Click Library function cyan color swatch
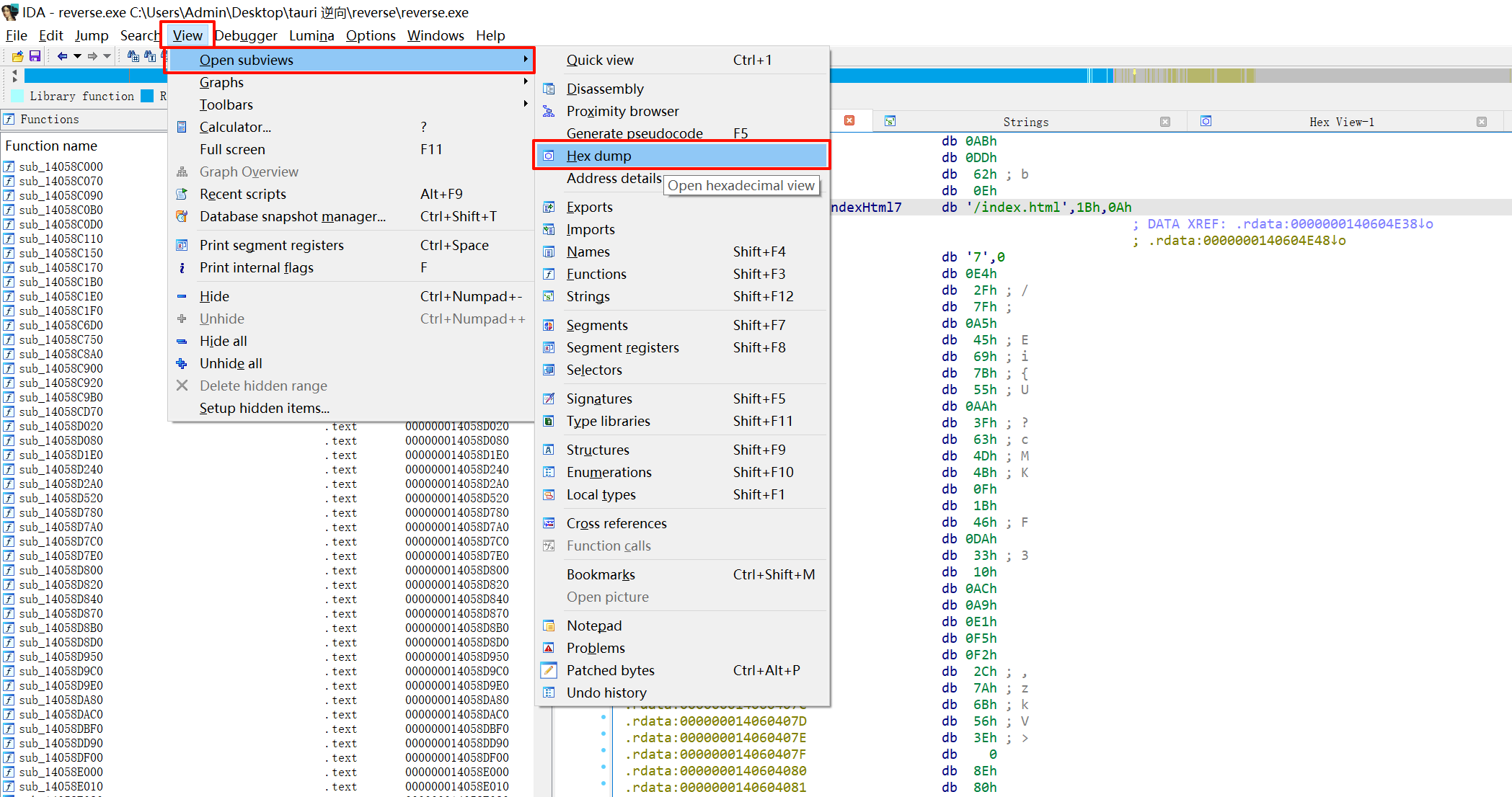1512x797 pixels. click(x=17, y=96)
